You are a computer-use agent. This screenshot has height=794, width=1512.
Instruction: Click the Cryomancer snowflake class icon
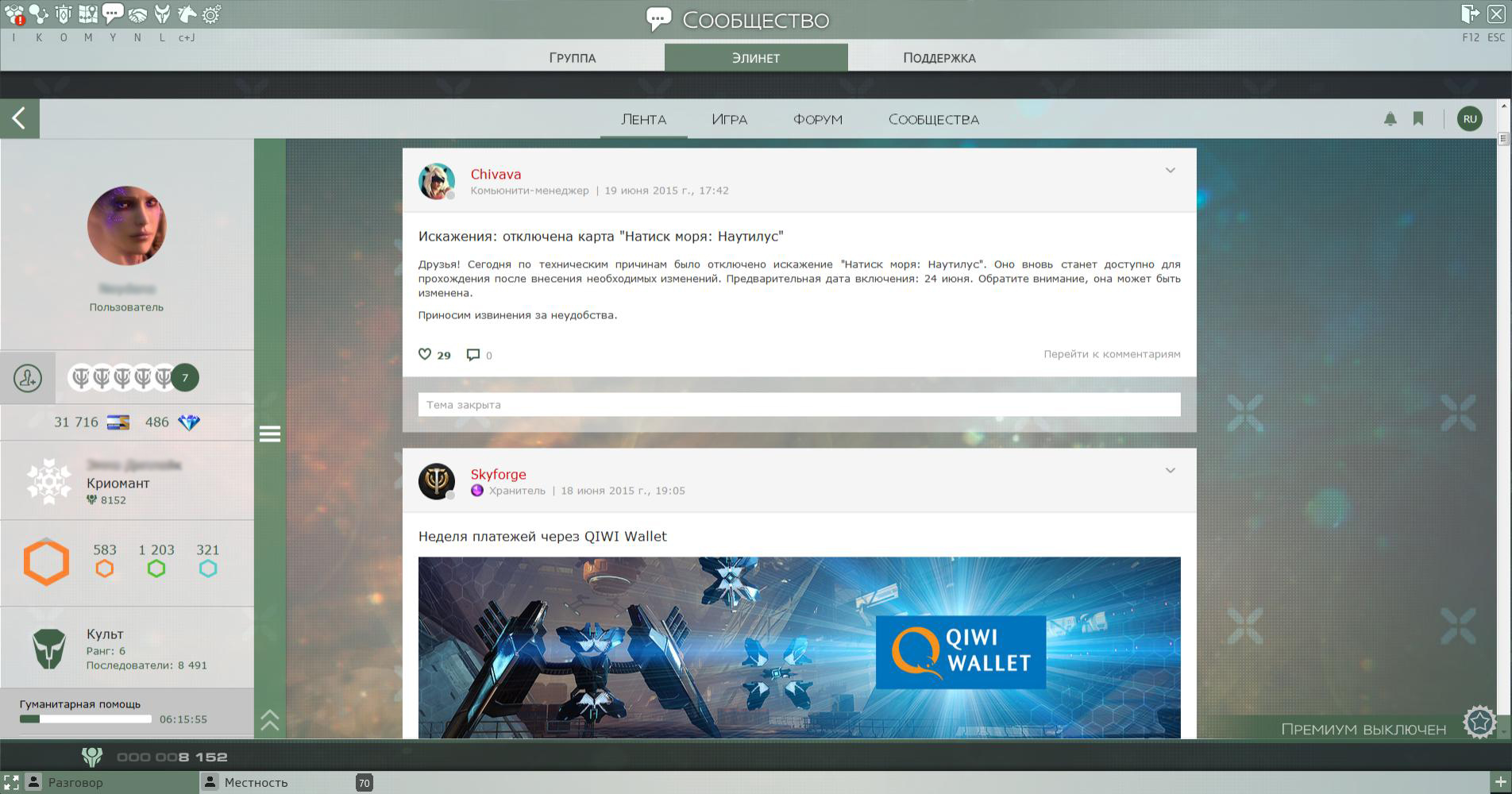pos(48,481)
